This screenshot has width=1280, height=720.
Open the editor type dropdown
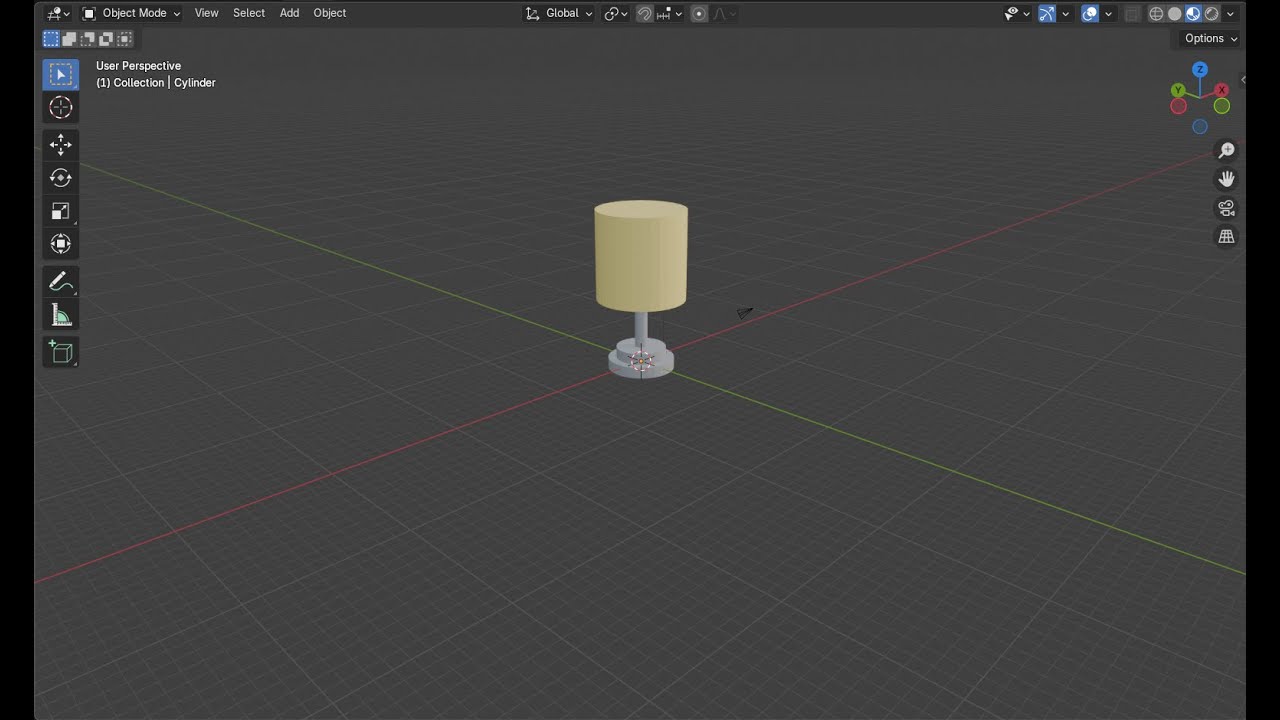pyautogui.click(x=58, y=13)
